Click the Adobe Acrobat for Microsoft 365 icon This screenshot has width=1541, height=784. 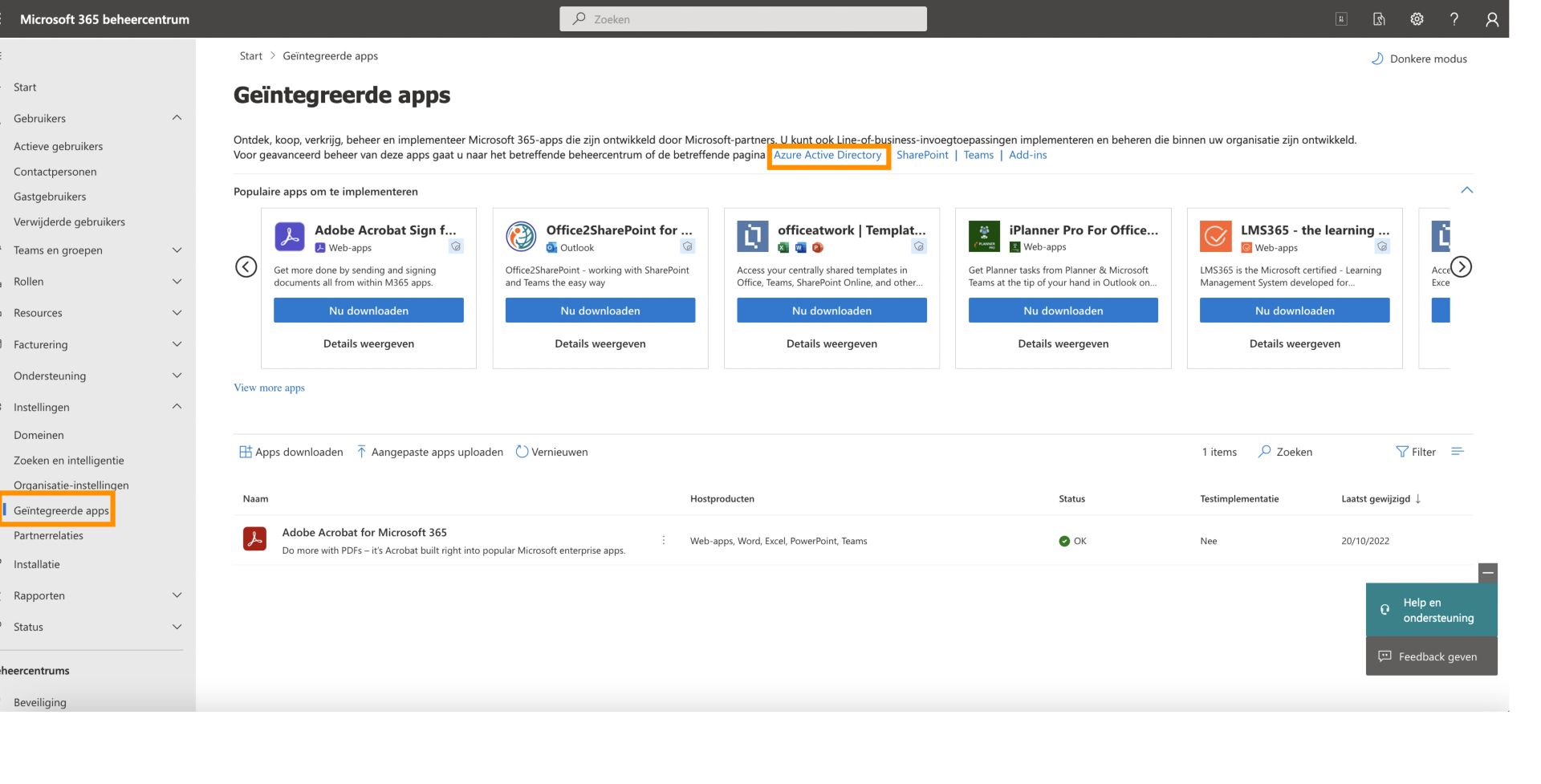254,538
